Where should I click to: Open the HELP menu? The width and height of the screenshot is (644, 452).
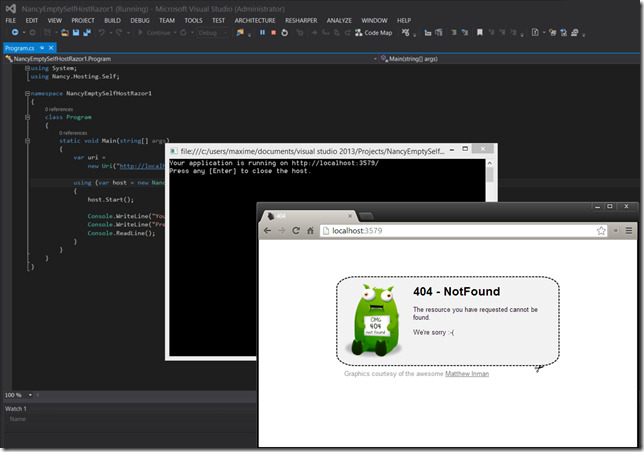click(404, 20)
